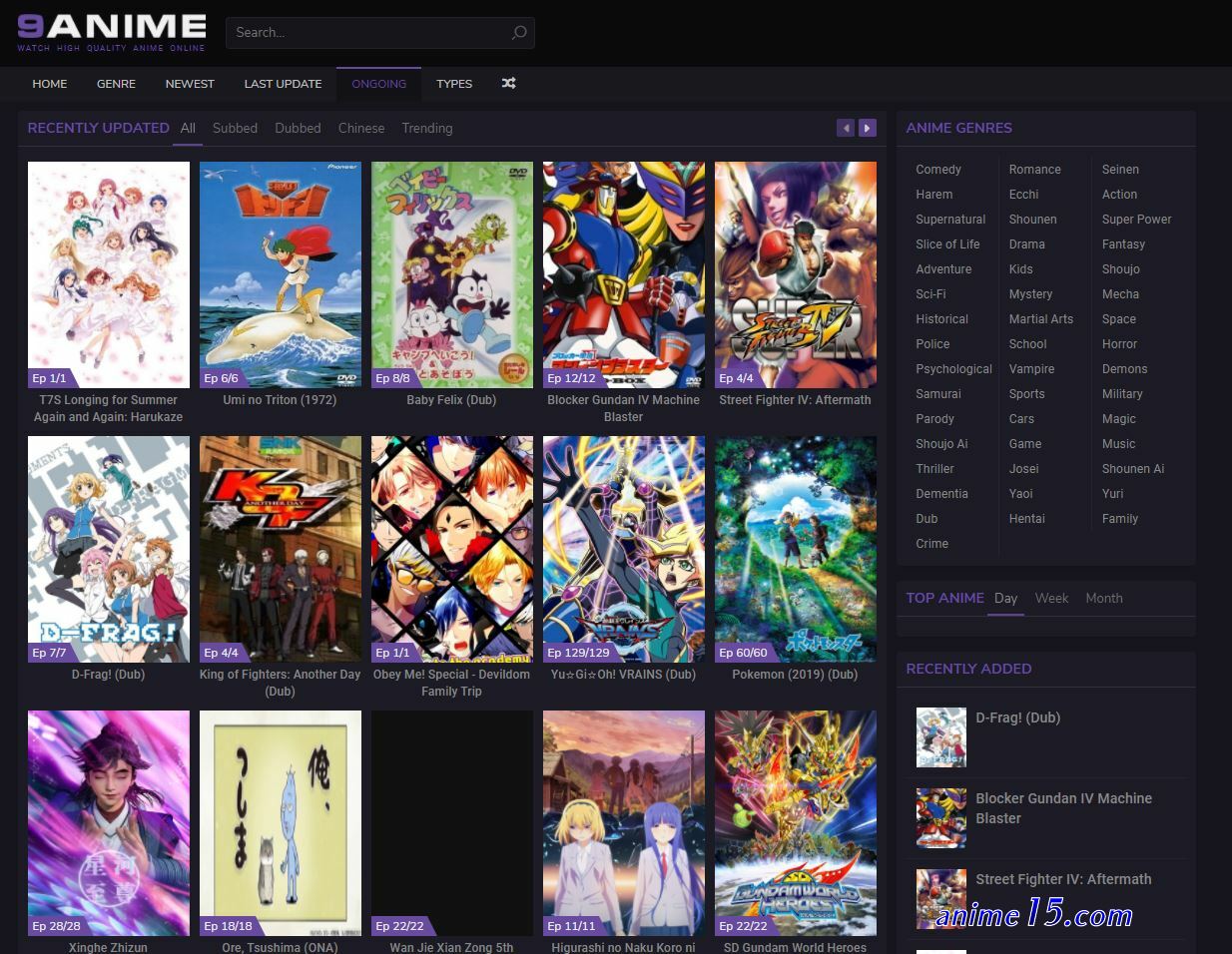Open the Blocker Gundan IV poster
Image resolution: width=1232 pixels, height=954 pixels.
click(x=624, y=274)
